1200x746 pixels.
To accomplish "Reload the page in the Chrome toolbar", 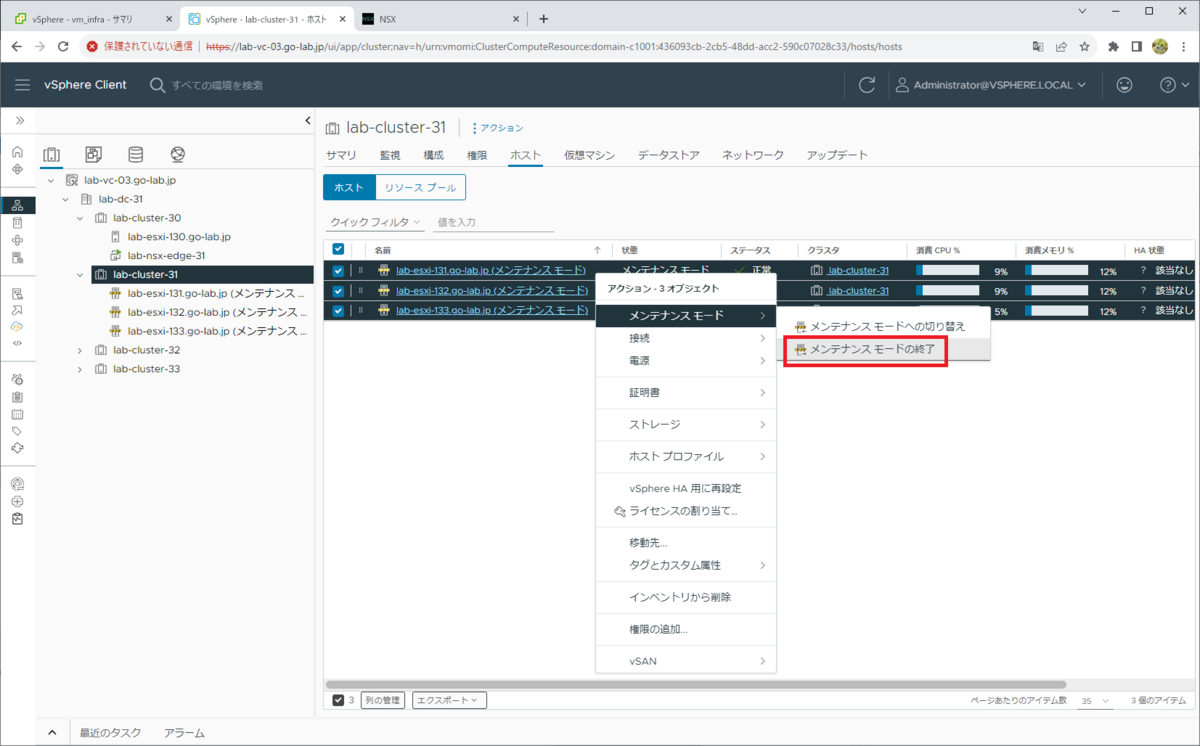I will pyautogui.click(x=64, y=46).
